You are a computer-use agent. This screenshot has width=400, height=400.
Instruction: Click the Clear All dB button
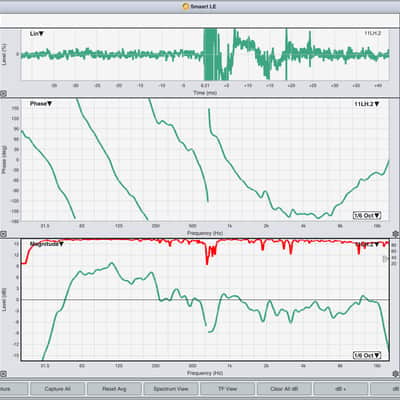[284, 389]
